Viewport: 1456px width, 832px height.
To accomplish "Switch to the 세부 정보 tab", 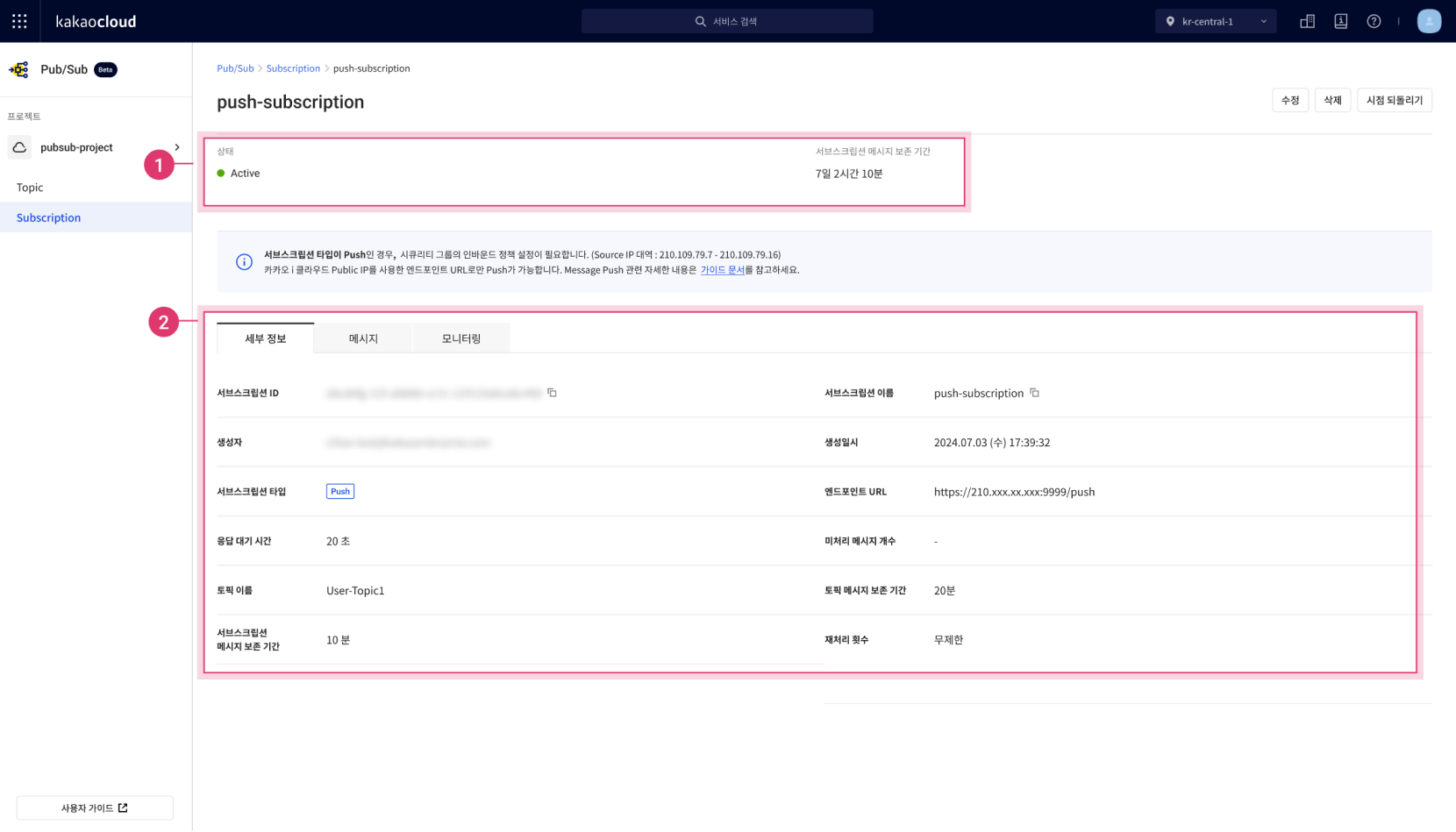I will point(265,338).
